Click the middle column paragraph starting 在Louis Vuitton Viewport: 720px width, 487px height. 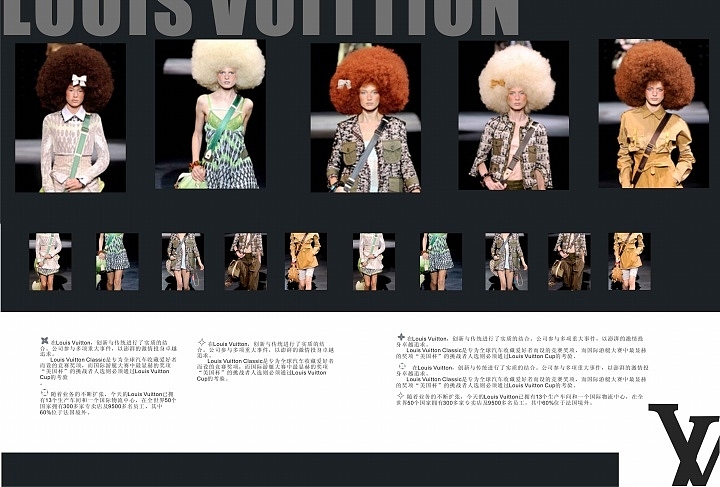pos(265,349)
